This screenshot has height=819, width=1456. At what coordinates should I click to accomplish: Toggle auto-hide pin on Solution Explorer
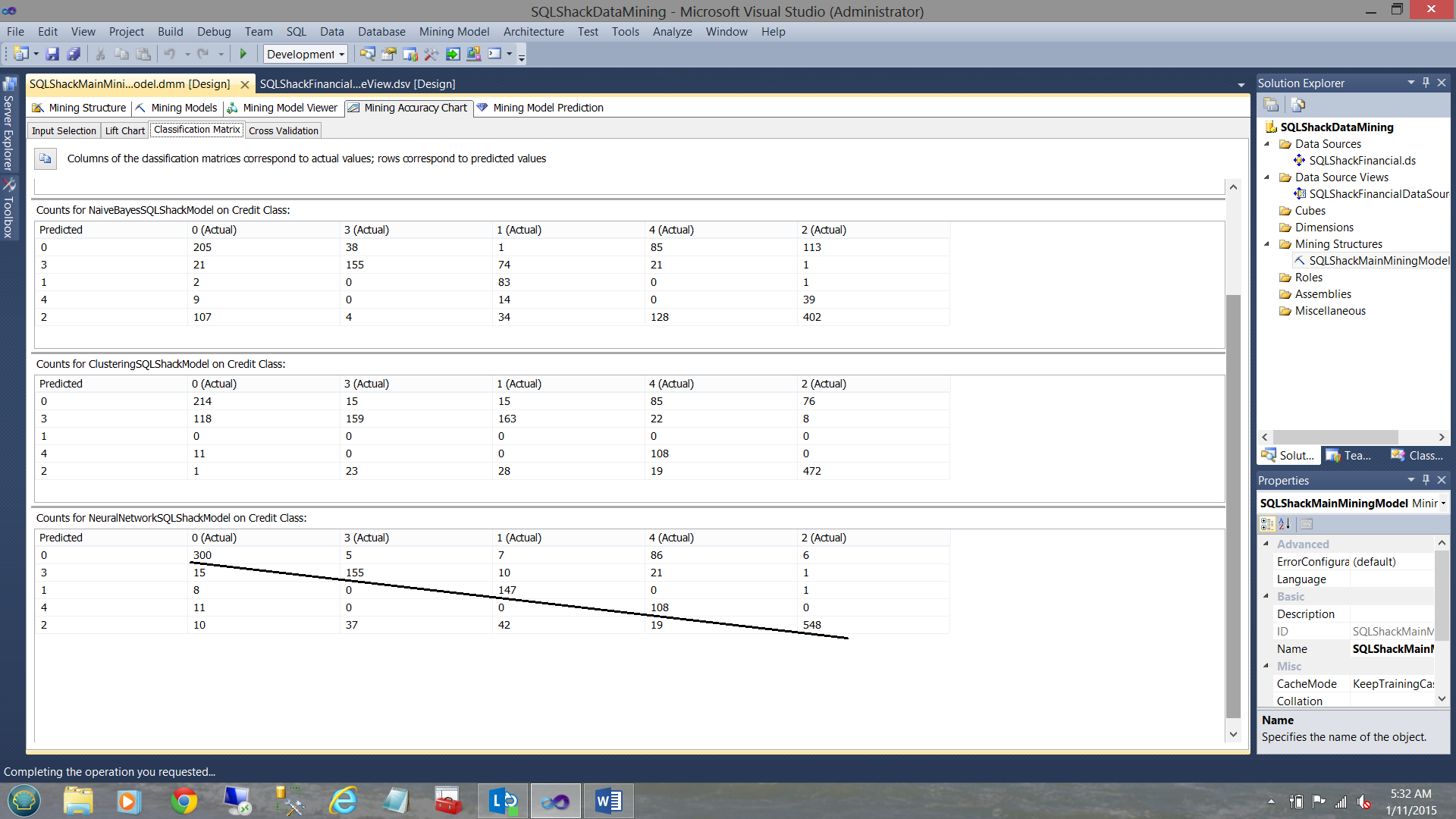pyautogui.click(x=1426, y=83)
